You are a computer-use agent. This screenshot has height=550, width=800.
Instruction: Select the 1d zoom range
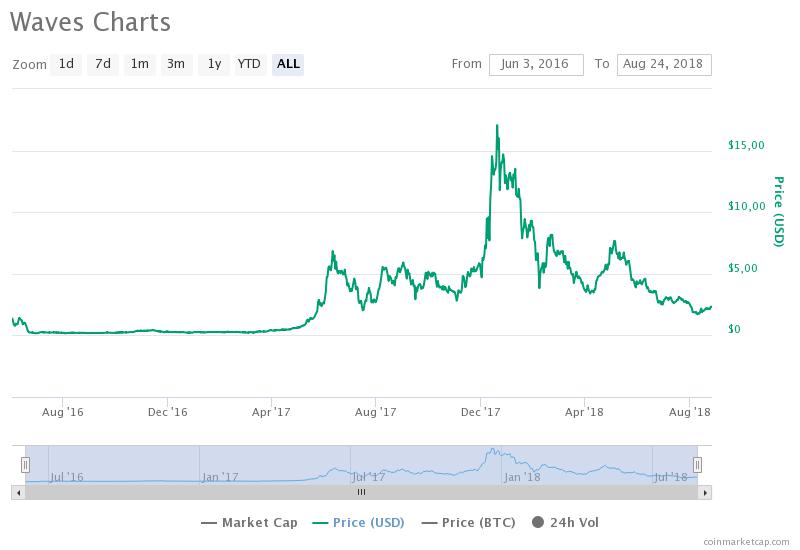point(66,64)
